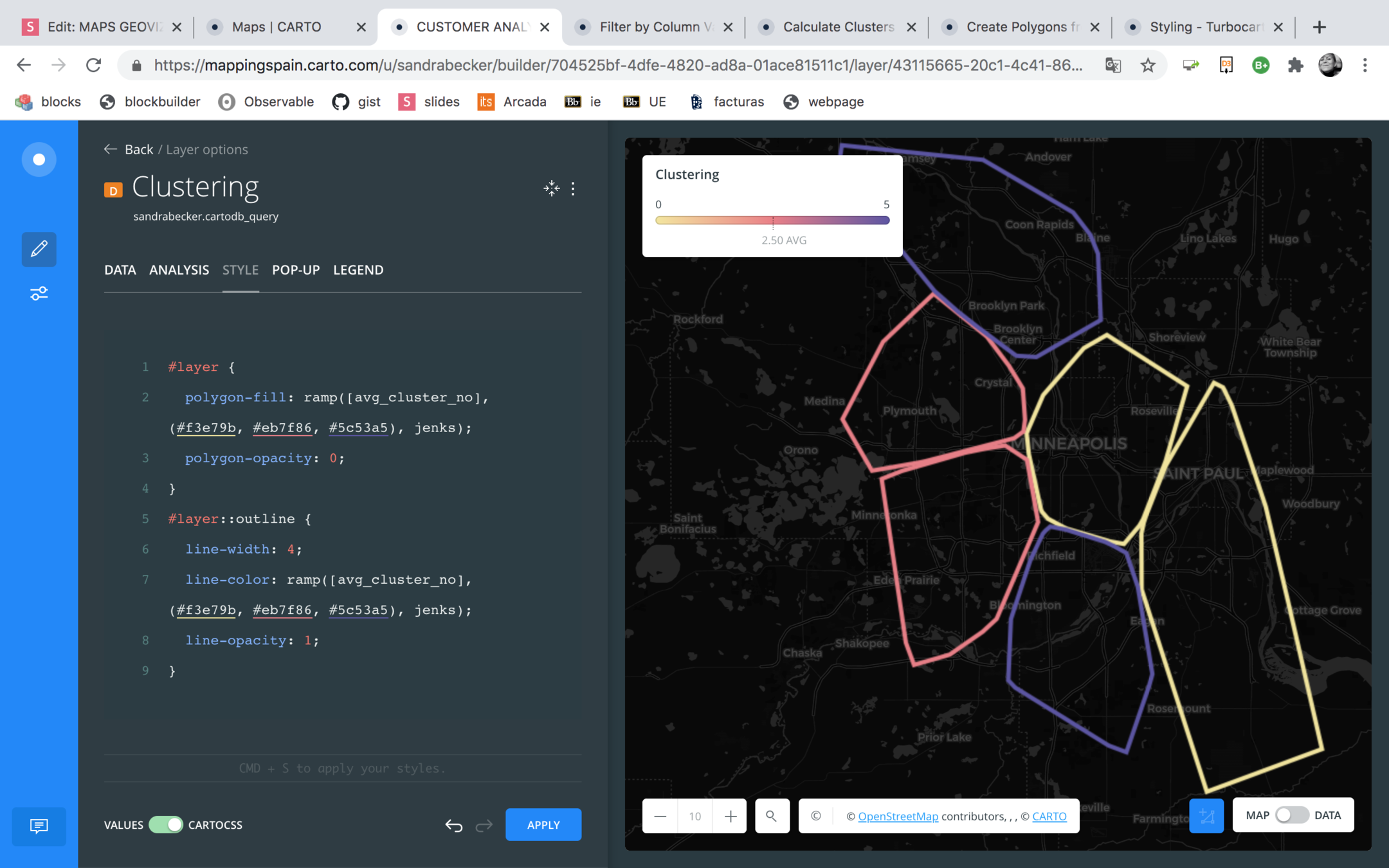Open the OpenStreetMap attribution link
Image resolution: width=1389 pixels, height=868 pixels.
898,816
